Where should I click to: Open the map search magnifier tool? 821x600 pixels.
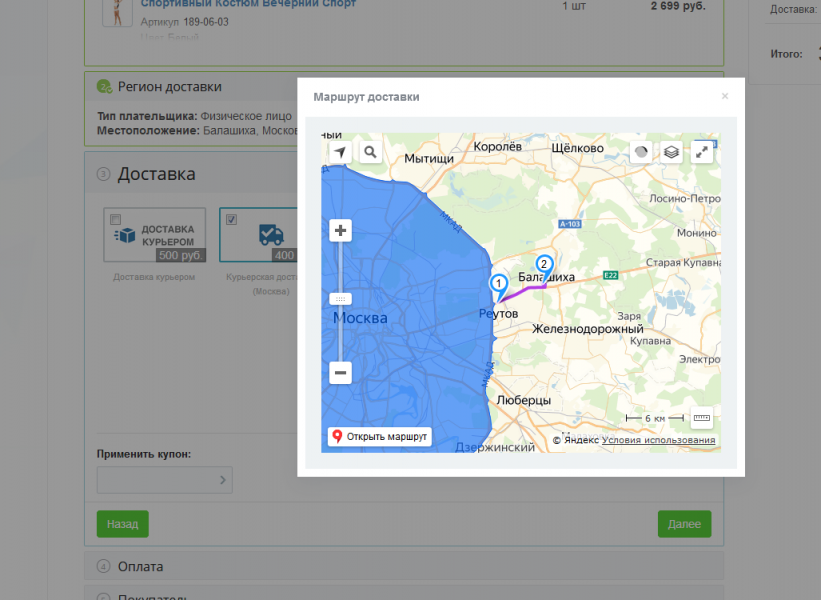click(x=370, y=152)
